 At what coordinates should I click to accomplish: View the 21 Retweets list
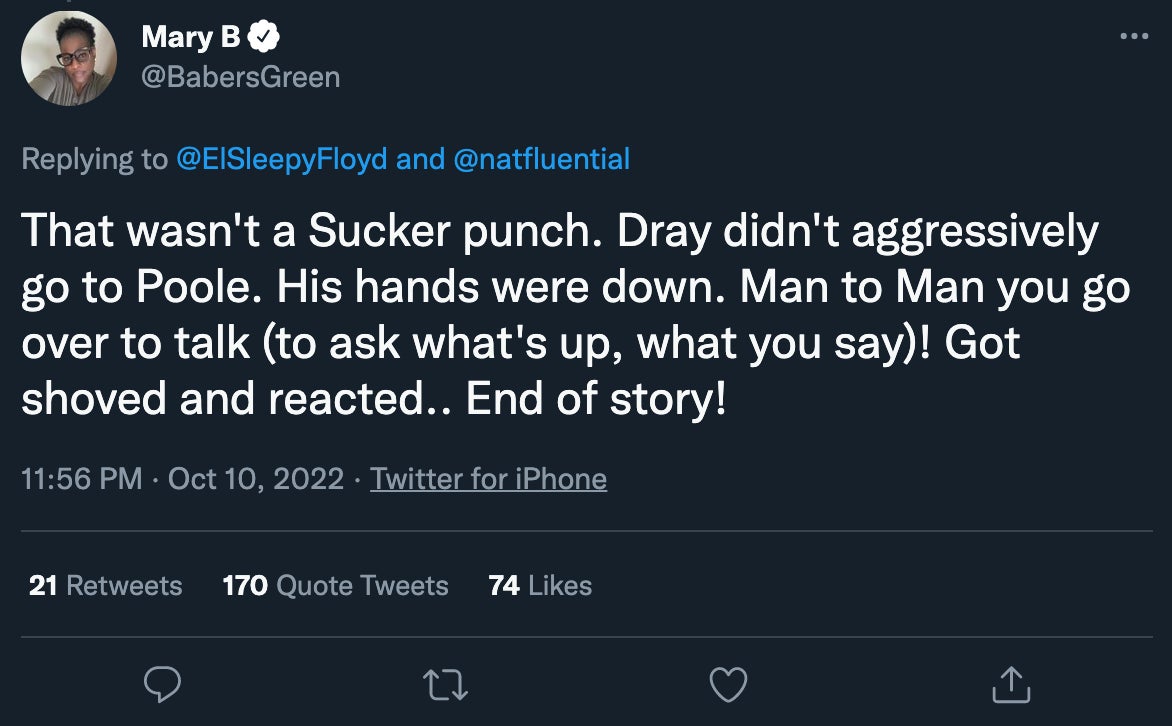106,585
